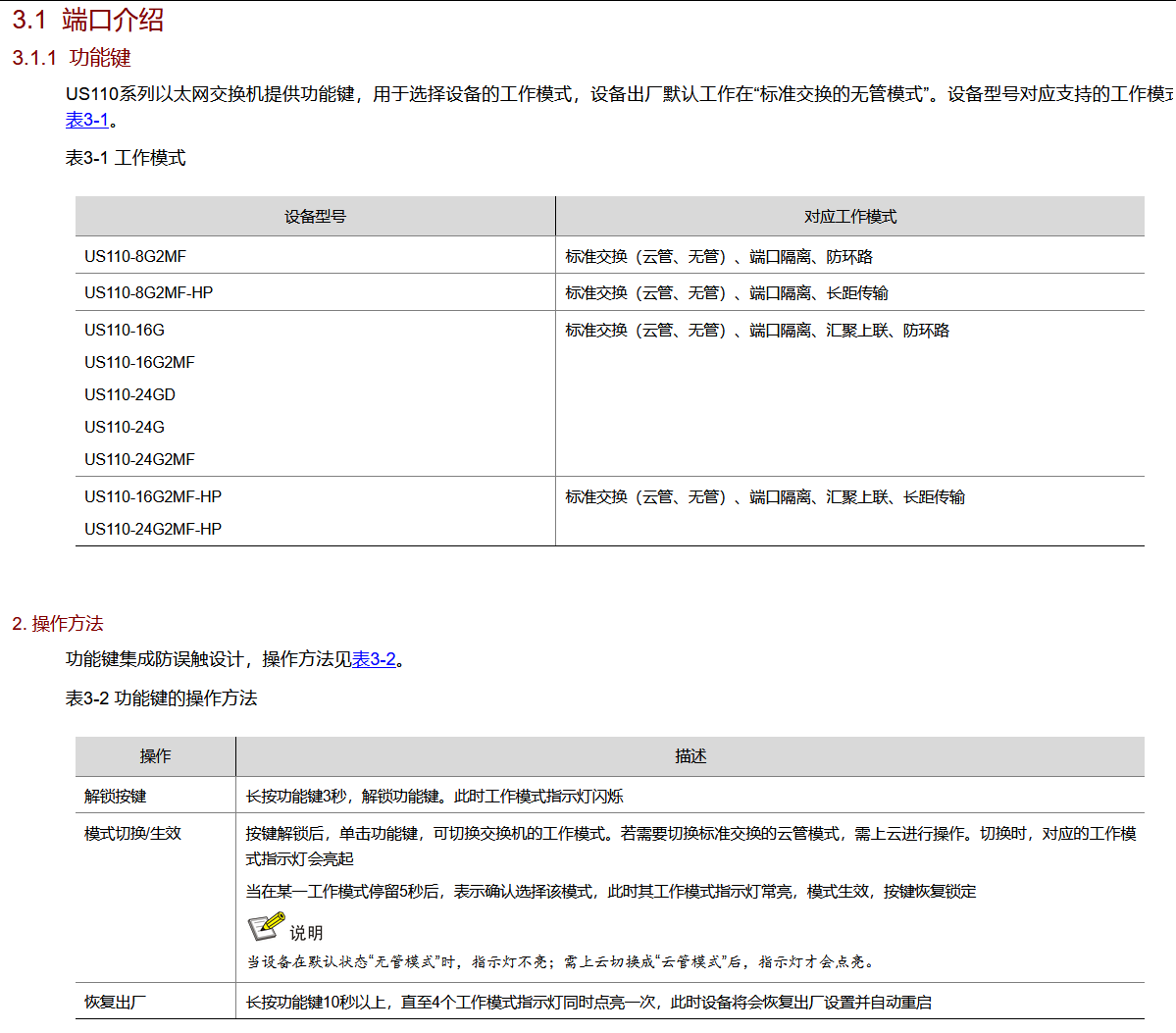Click the work mode ending with 端口隔离、防环路
Viewport: 1176px width, 1033px height.
click(x=719, y=257)
